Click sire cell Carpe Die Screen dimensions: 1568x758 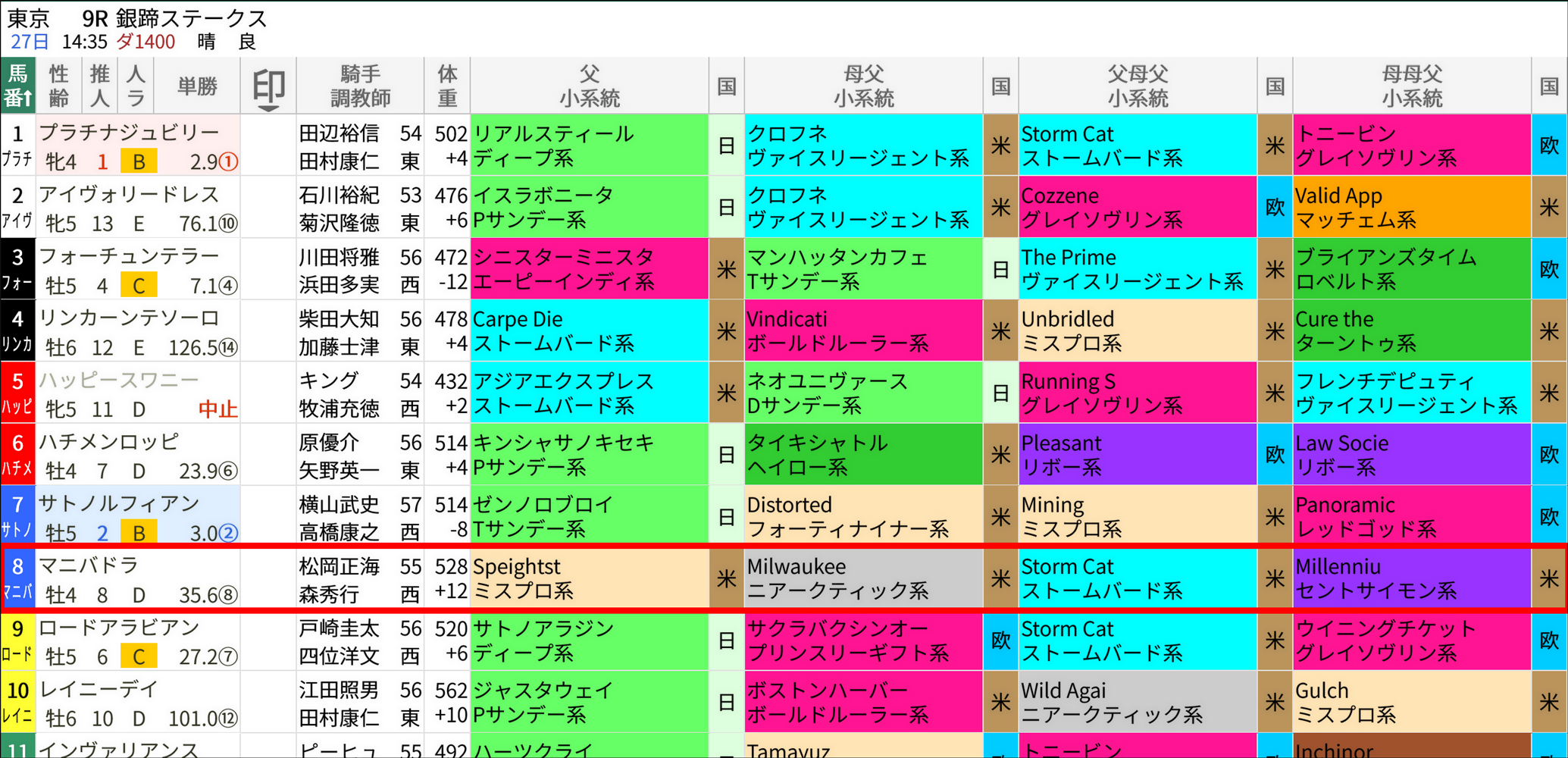pyautogui.click(x=590, y=330)
